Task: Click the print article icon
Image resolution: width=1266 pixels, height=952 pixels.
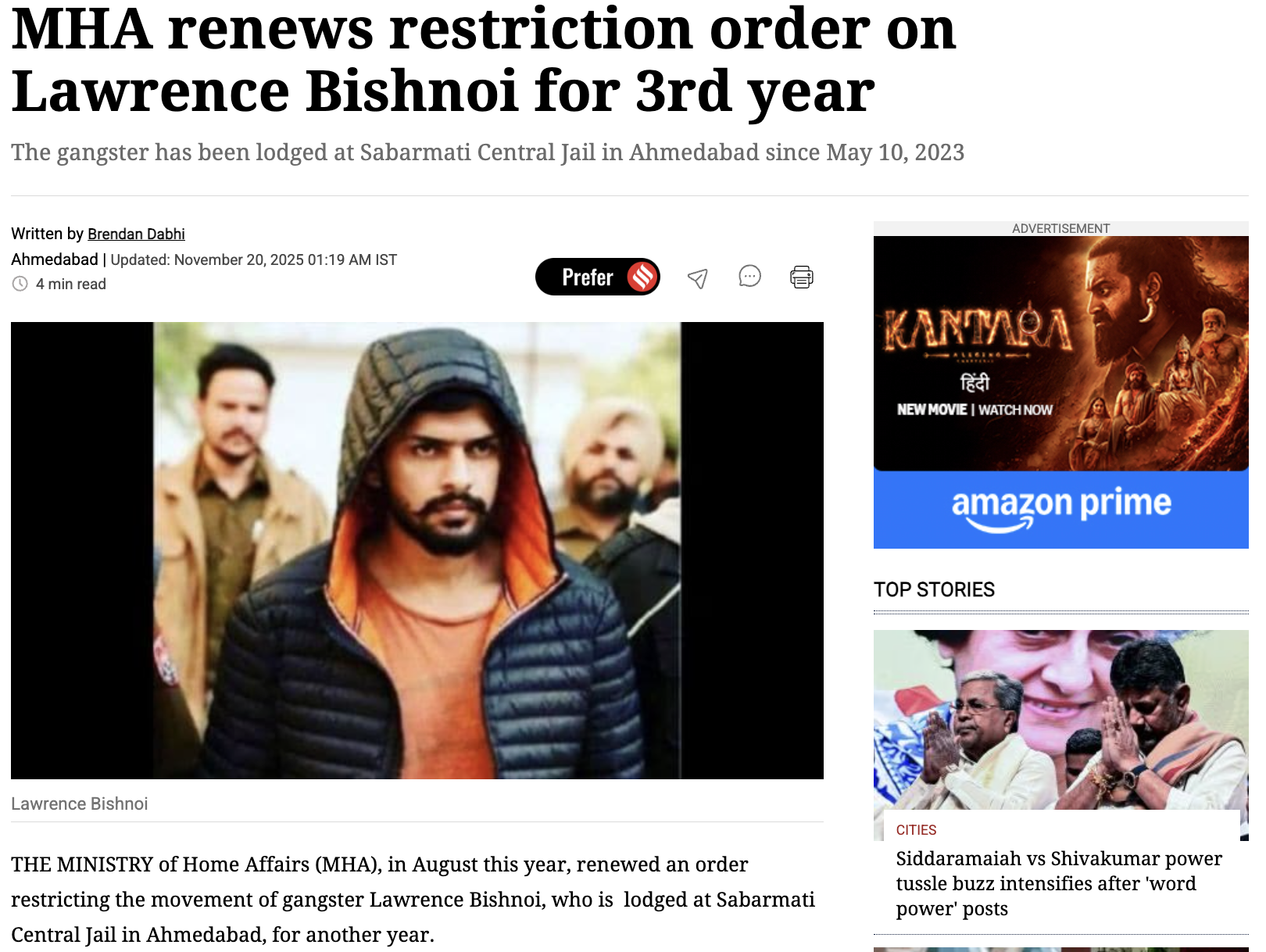Action: point(802,277)
